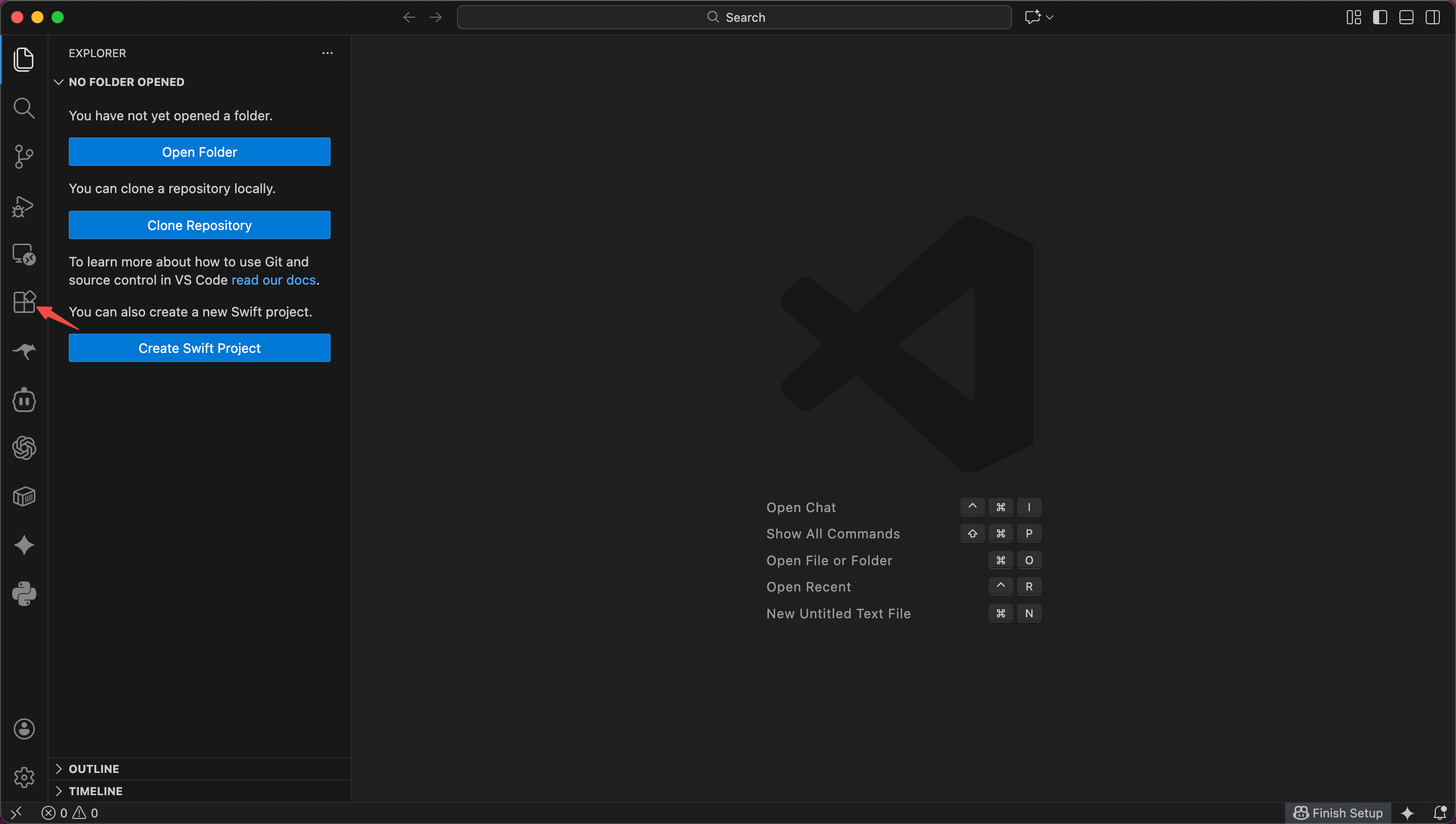The height and width of the screenshot is (824, 1456).
Task: Click the Search command center field
Action: click(734, 18)
